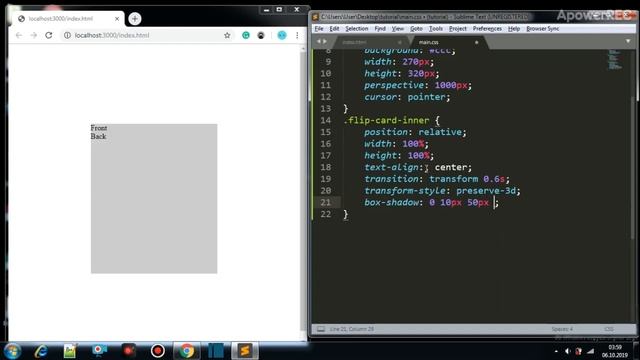Click the volume speaker tray icon
This screenshot has width=640, height=360.
point(567,351)
